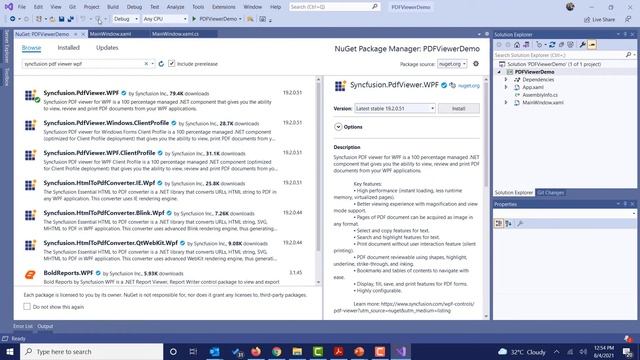Refresh the NuGet package search
Image resolution: width=640 pixels, height=360 pixels.
coord(161,64)
